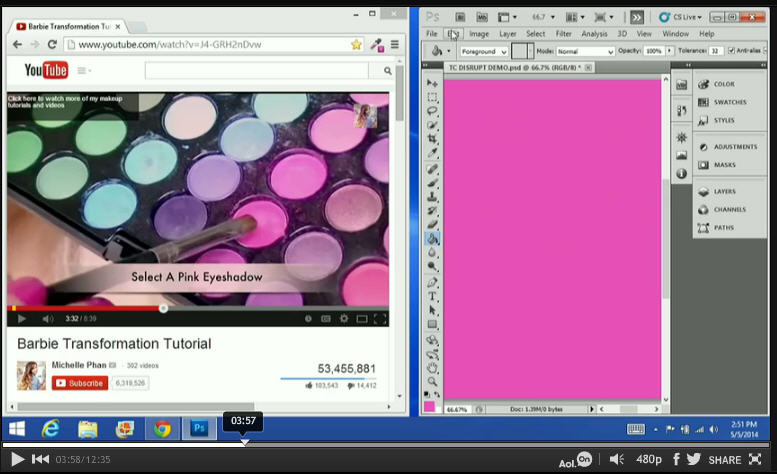The height and width of the screenshot is (474, 777).
Task: Select the Horizontal Type tool
Action: (432, 296)
